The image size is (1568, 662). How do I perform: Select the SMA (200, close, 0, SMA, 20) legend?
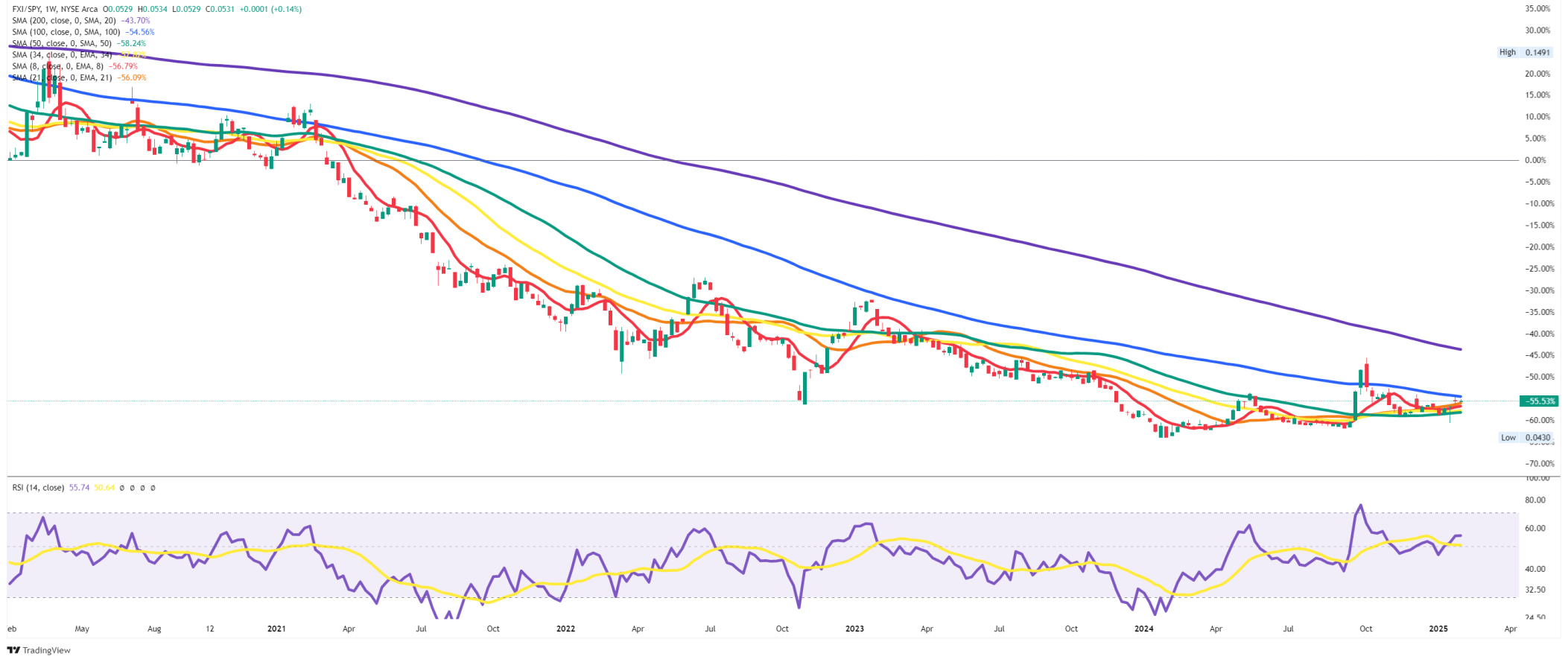(x=64, y=21)
